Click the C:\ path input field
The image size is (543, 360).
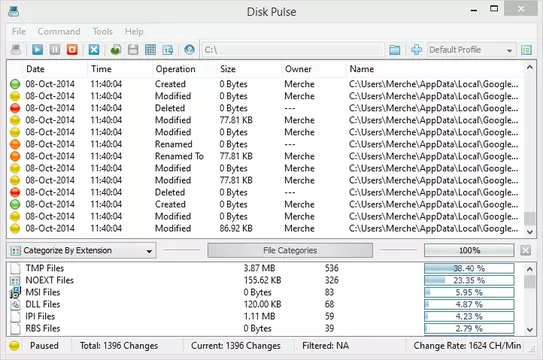293,50
